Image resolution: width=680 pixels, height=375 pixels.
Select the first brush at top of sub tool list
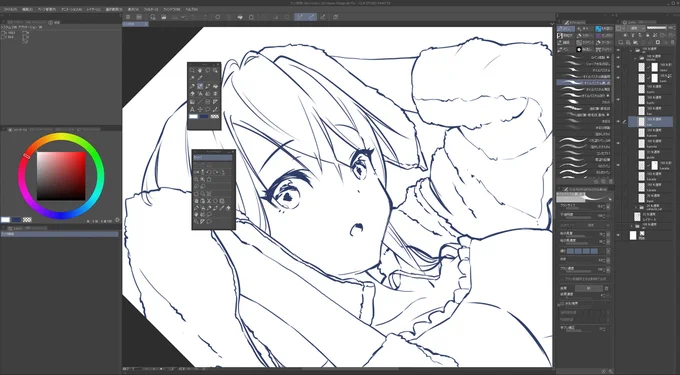point(584,57)
